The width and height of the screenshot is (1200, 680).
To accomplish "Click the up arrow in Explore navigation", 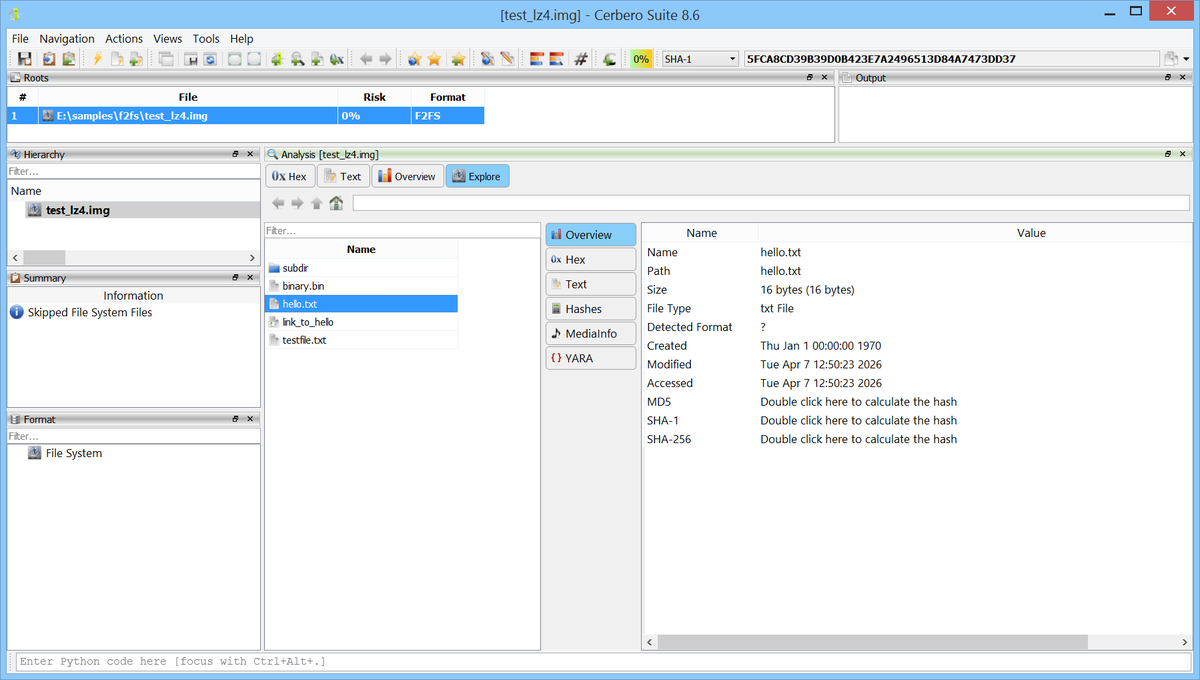I will point(317,203).
